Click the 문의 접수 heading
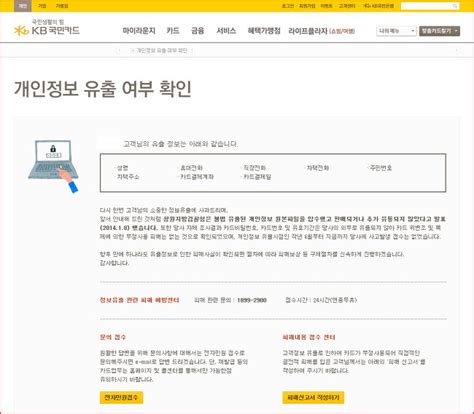474x414 pixels. coord(113,337)
